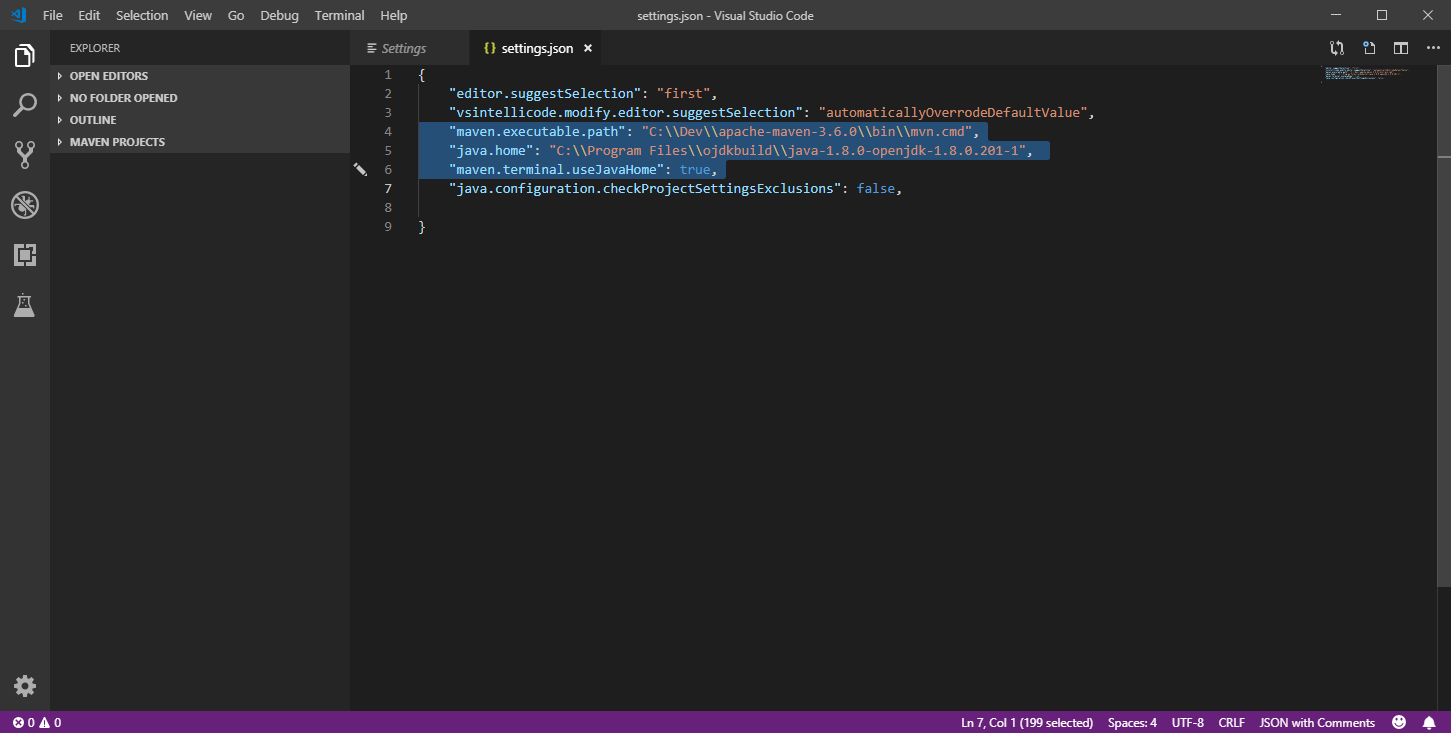Open the notifications bell
This screenshot has width=1451, height=733.
[1429, 722]
